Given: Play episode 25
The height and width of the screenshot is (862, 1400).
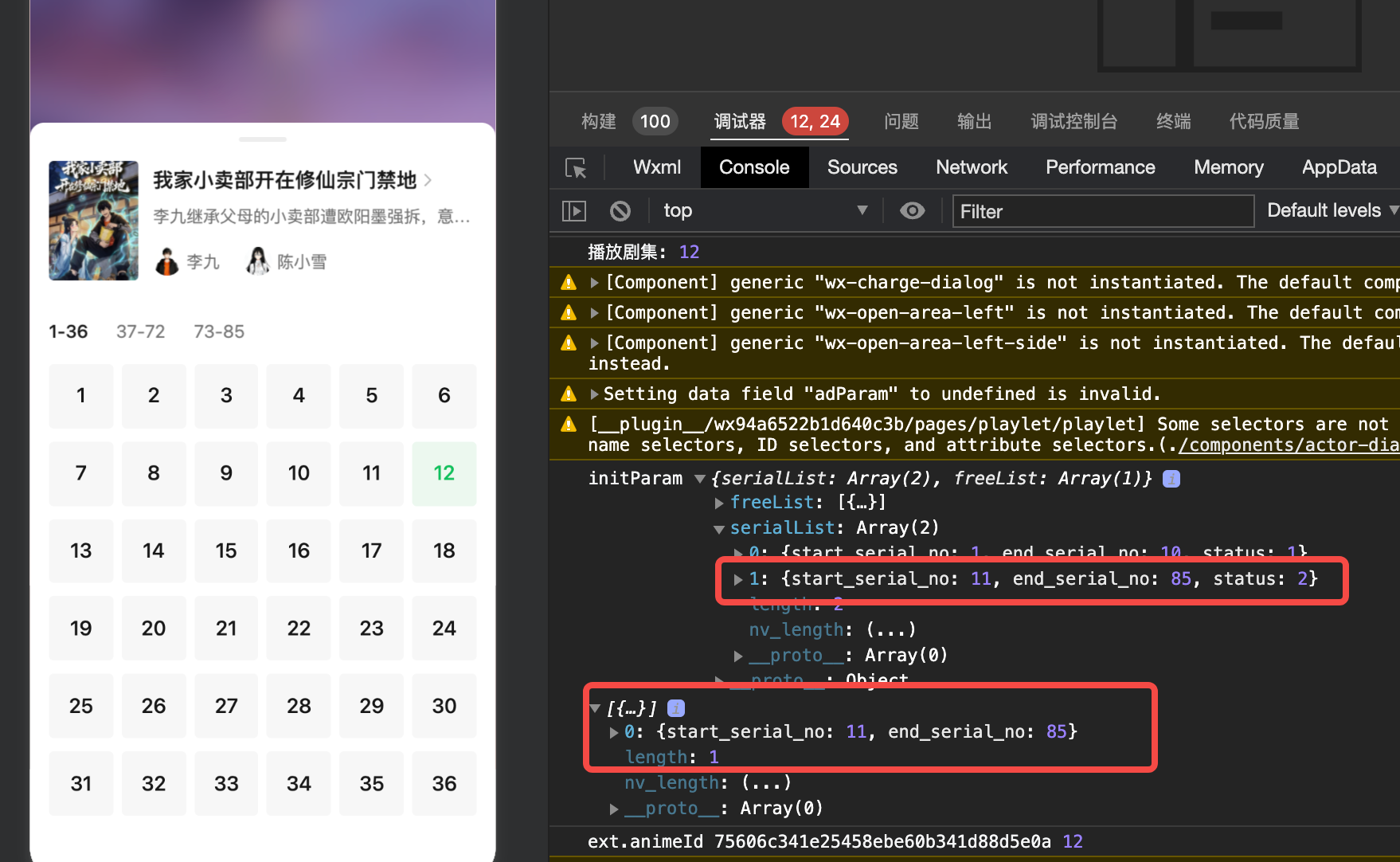Looking at the screenshot, I should coord(81,706).
